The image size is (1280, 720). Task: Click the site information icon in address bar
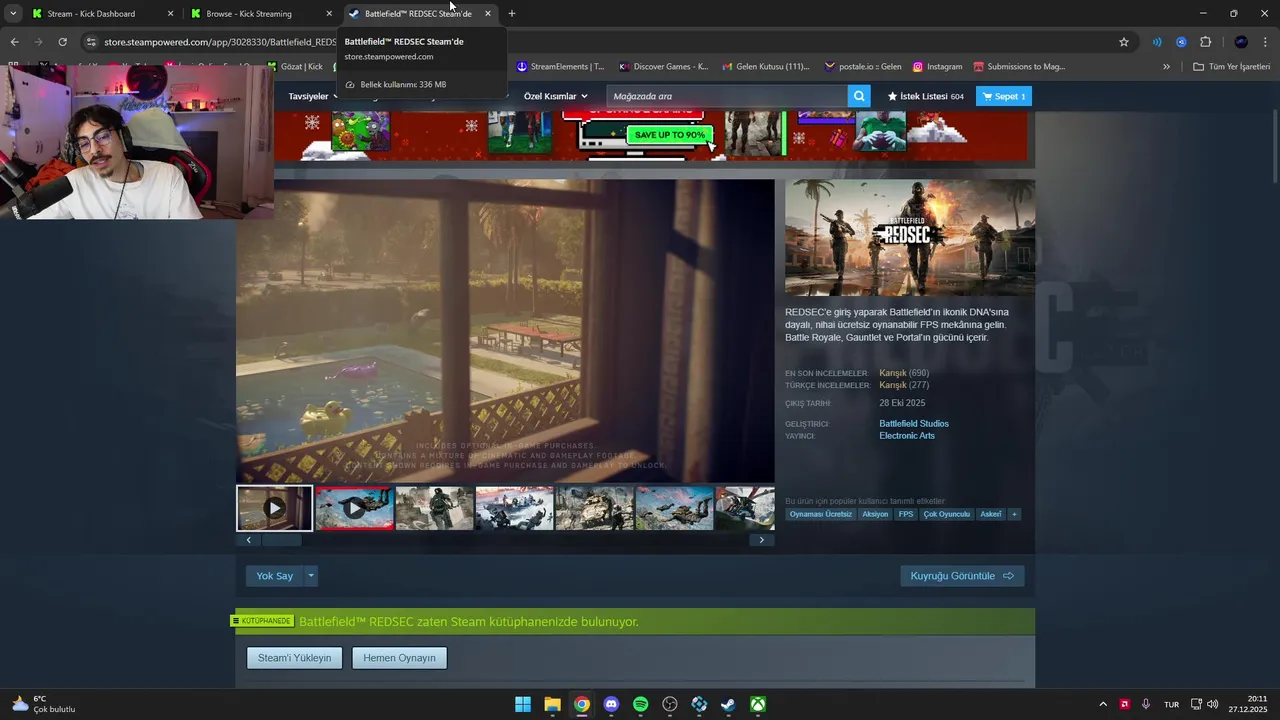(91, 42)
